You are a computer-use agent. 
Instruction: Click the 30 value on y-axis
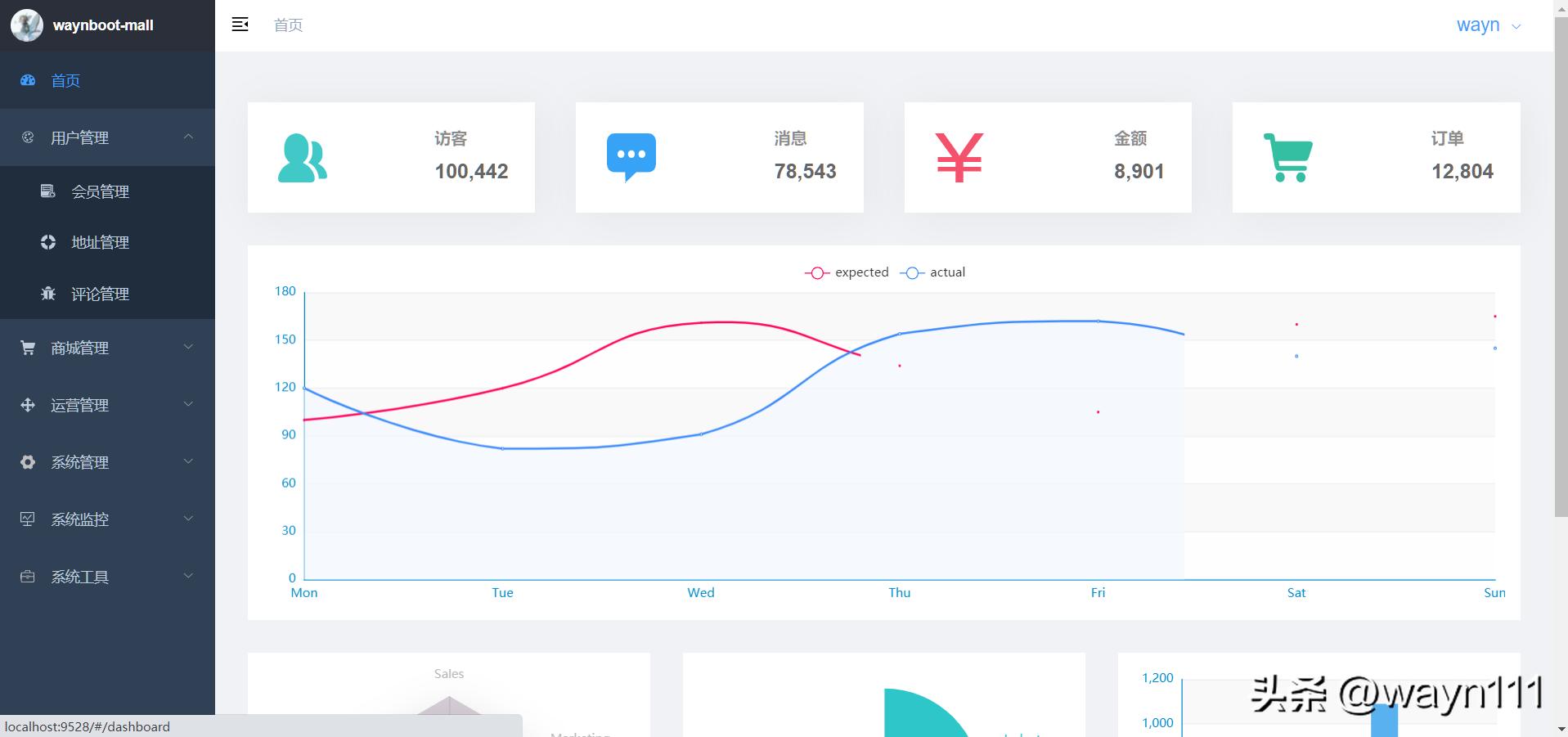click(289, 530)
